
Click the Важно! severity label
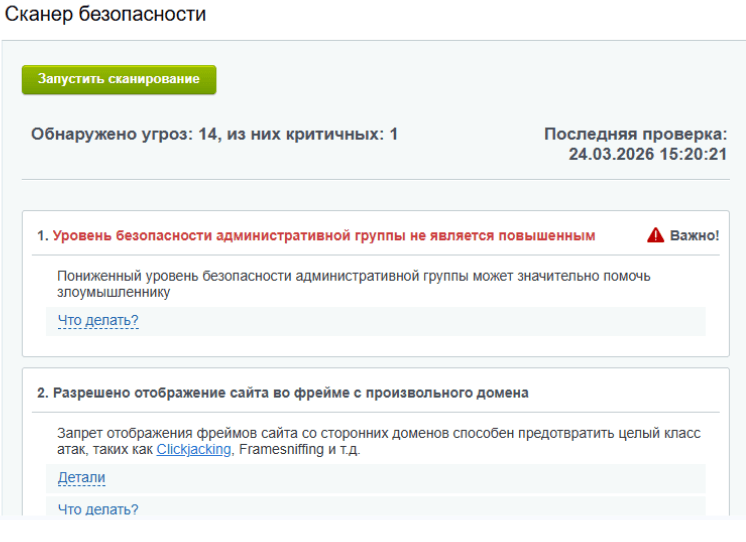coord(694,235)
